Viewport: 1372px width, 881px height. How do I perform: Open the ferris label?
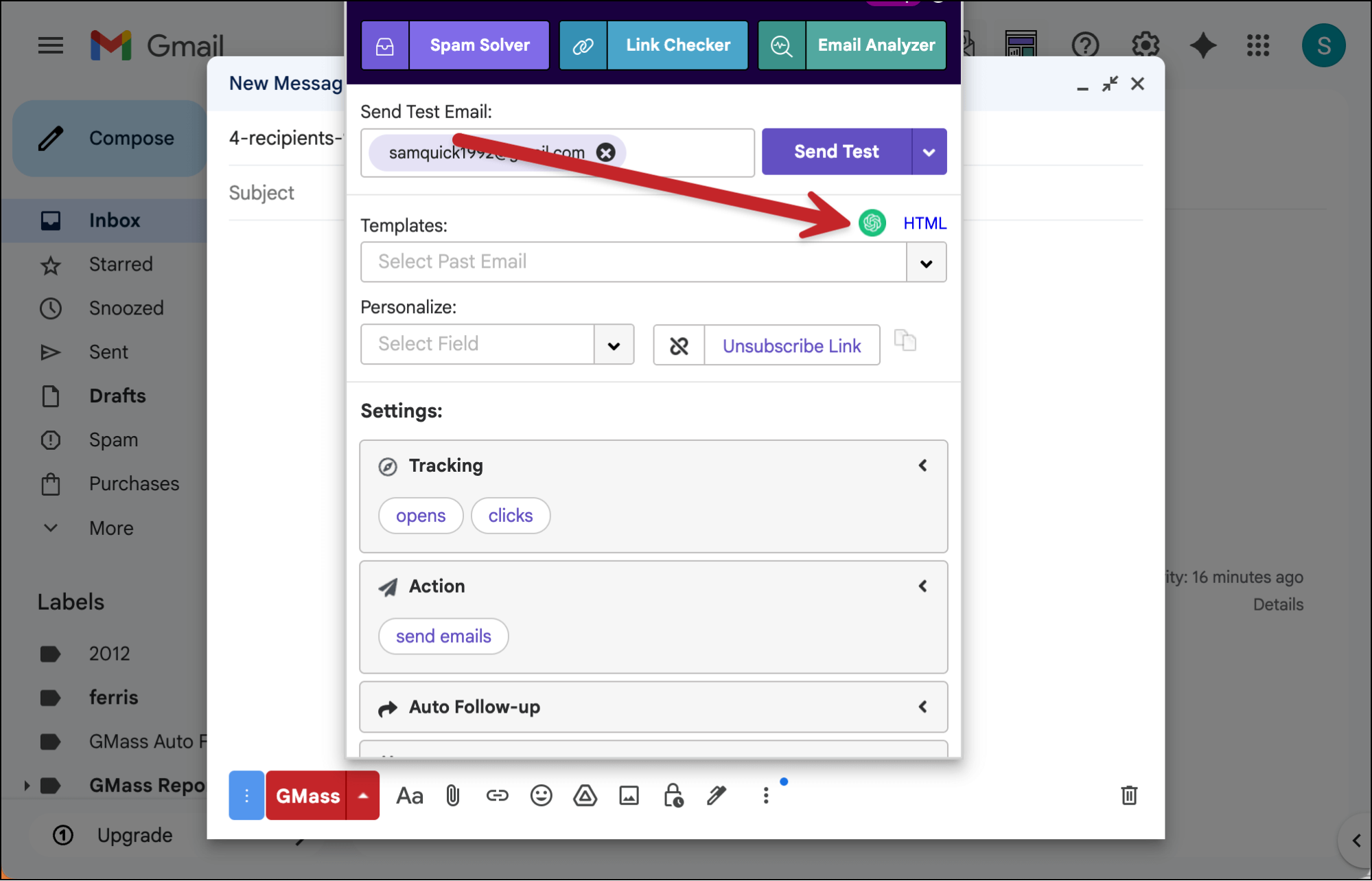pyautogui.click(x=113, y=698)
